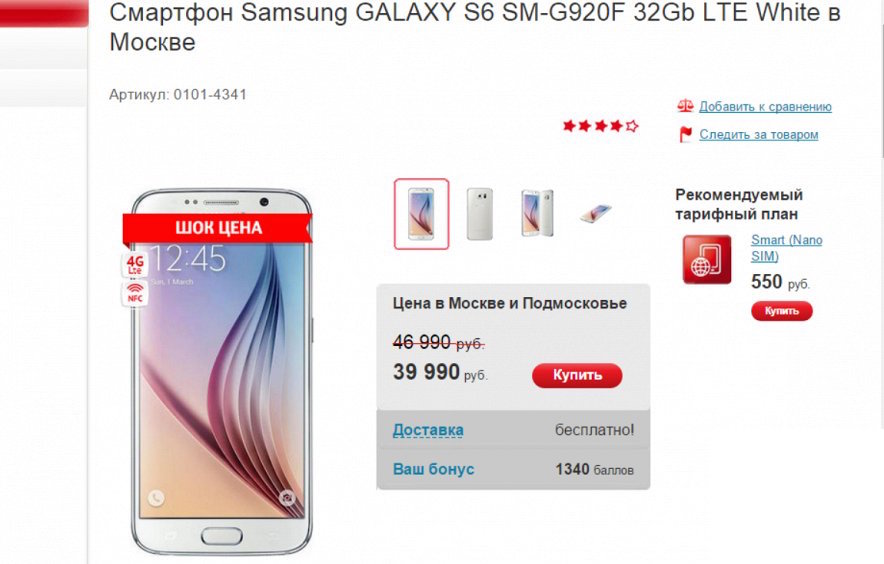Open the Добавить к сравнению link
Image resolution: width=884 pixels, height=564 pixels.
tap(765, 107)
